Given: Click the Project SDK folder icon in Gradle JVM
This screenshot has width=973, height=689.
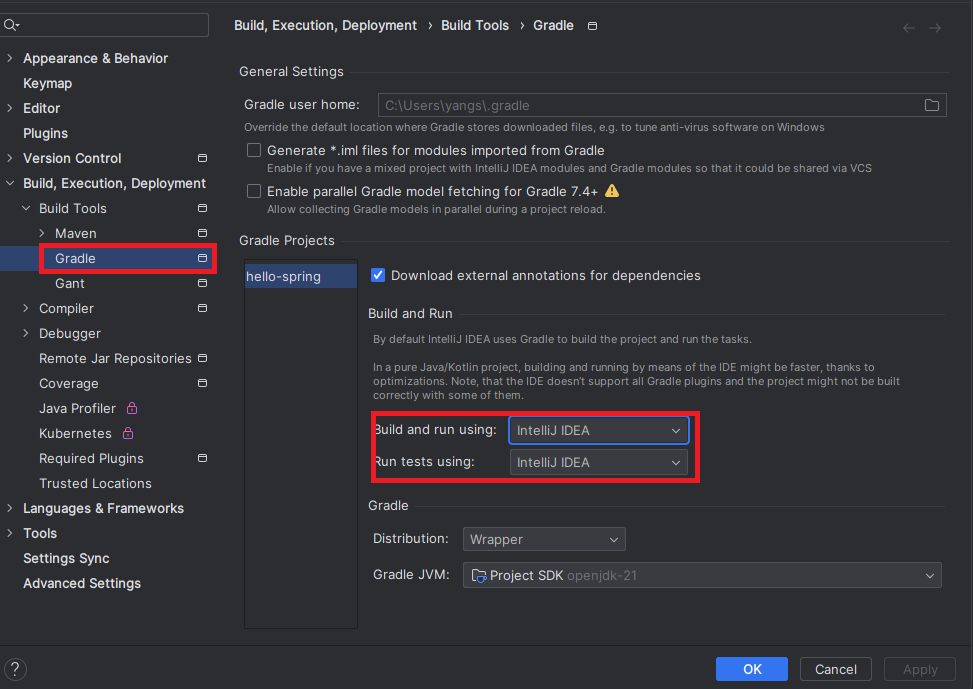Looking at the screenshot, I should [478, 575].
